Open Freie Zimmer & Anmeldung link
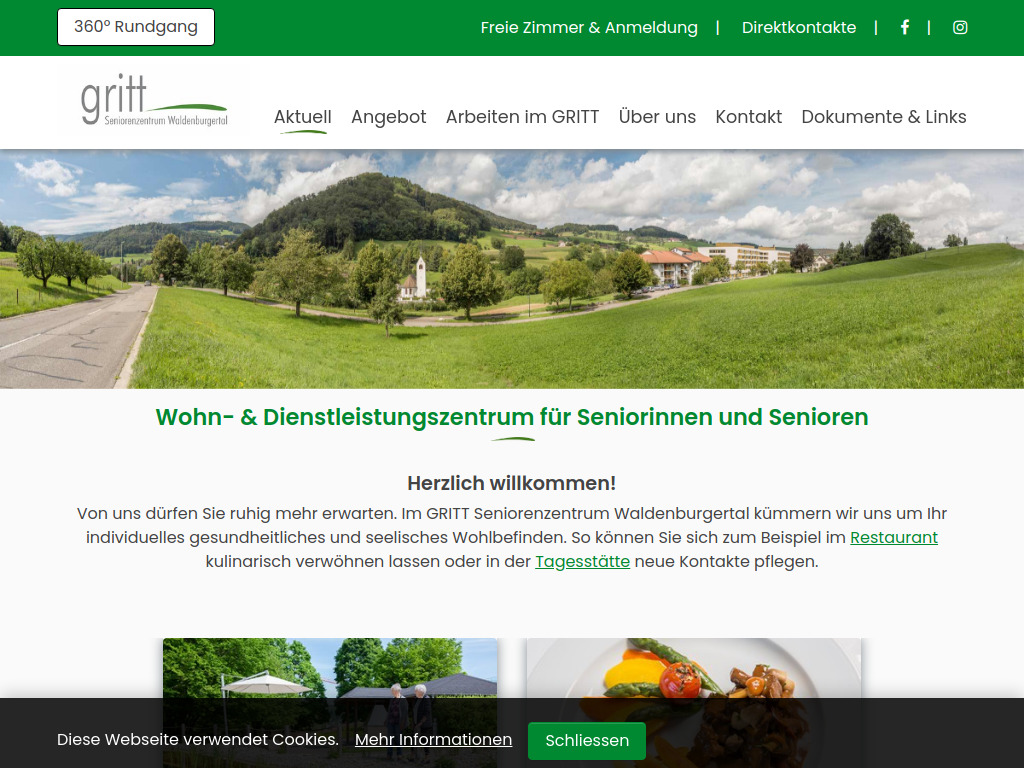 [x=589, y=27]
